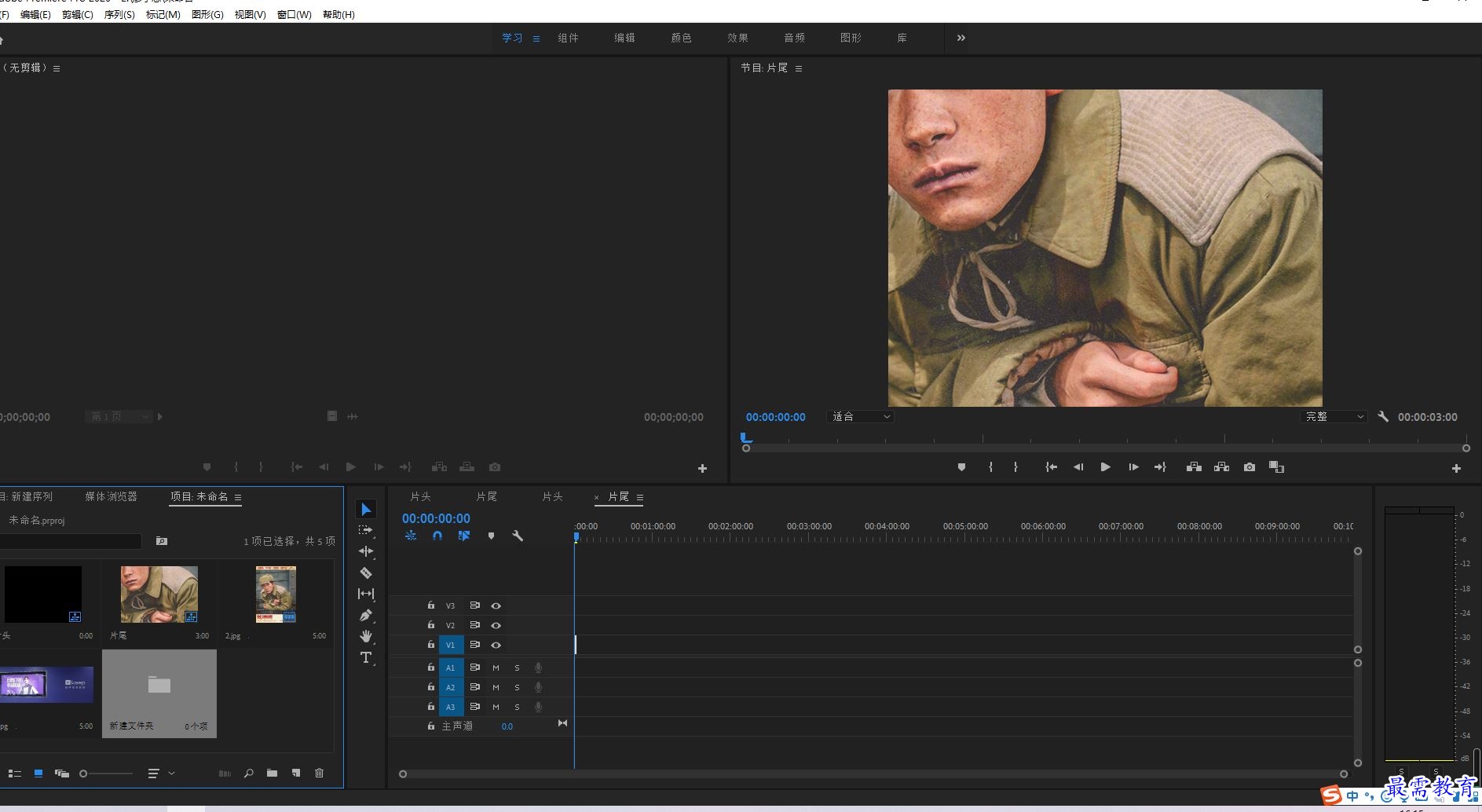This screenshot has width=1482, height=812.
Task: Toggle A1 track targeting
Action: point(450,668)
